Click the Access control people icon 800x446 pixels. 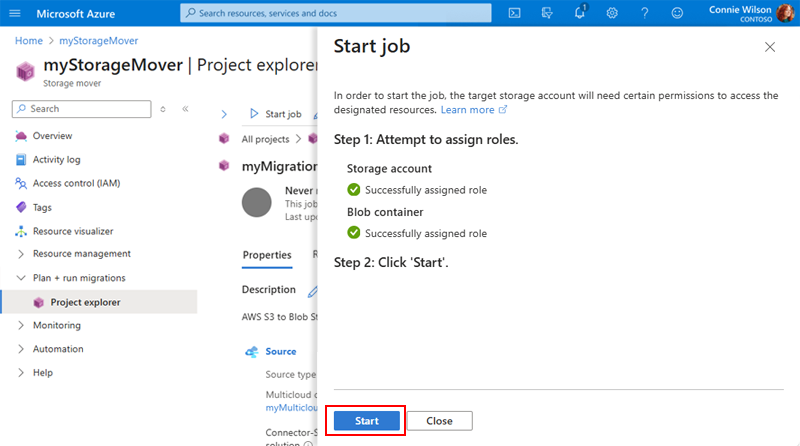(x=21, y=183)
